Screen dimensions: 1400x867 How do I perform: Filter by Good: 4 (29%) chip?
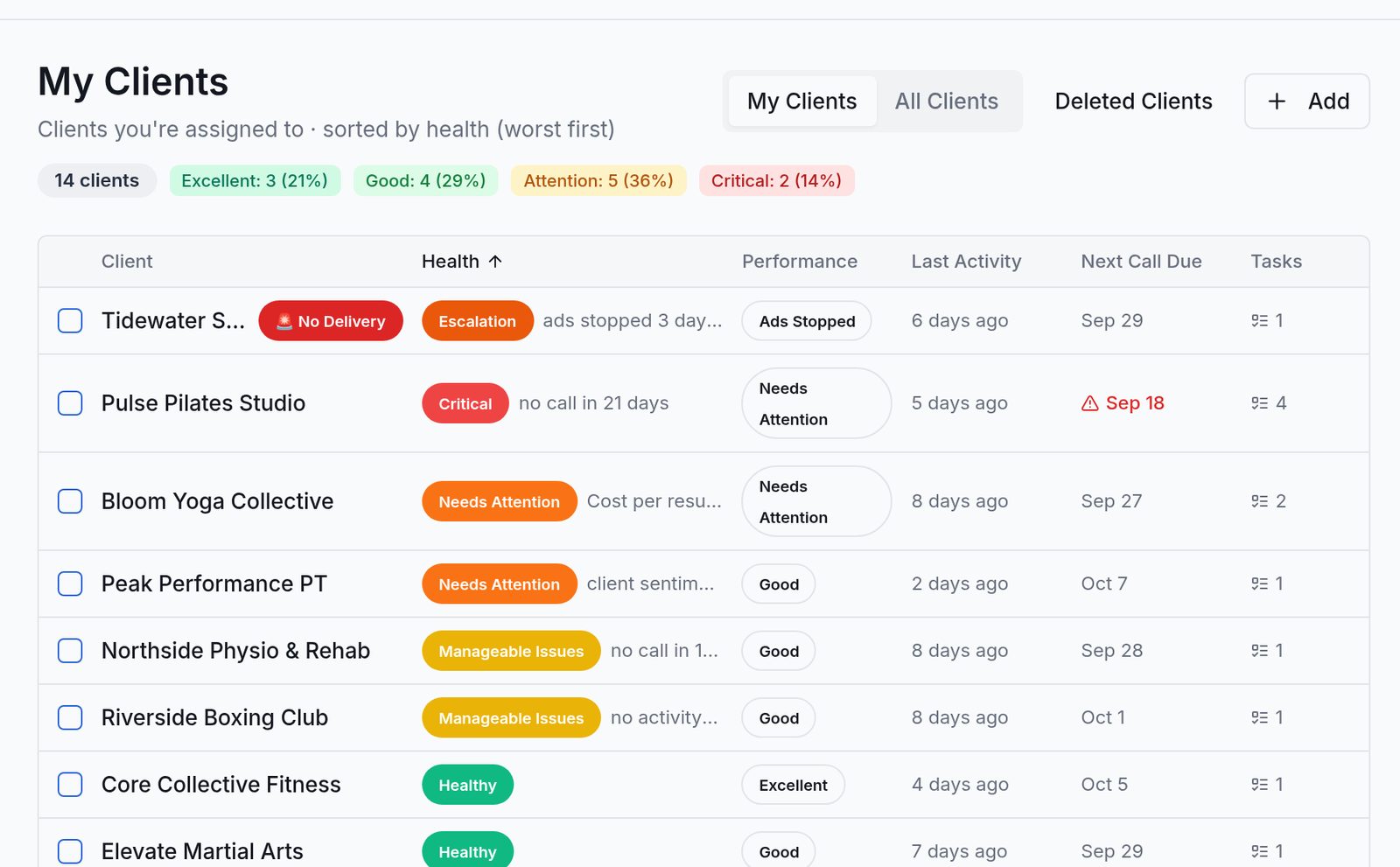pyautogui.click(x=425, y=181)
